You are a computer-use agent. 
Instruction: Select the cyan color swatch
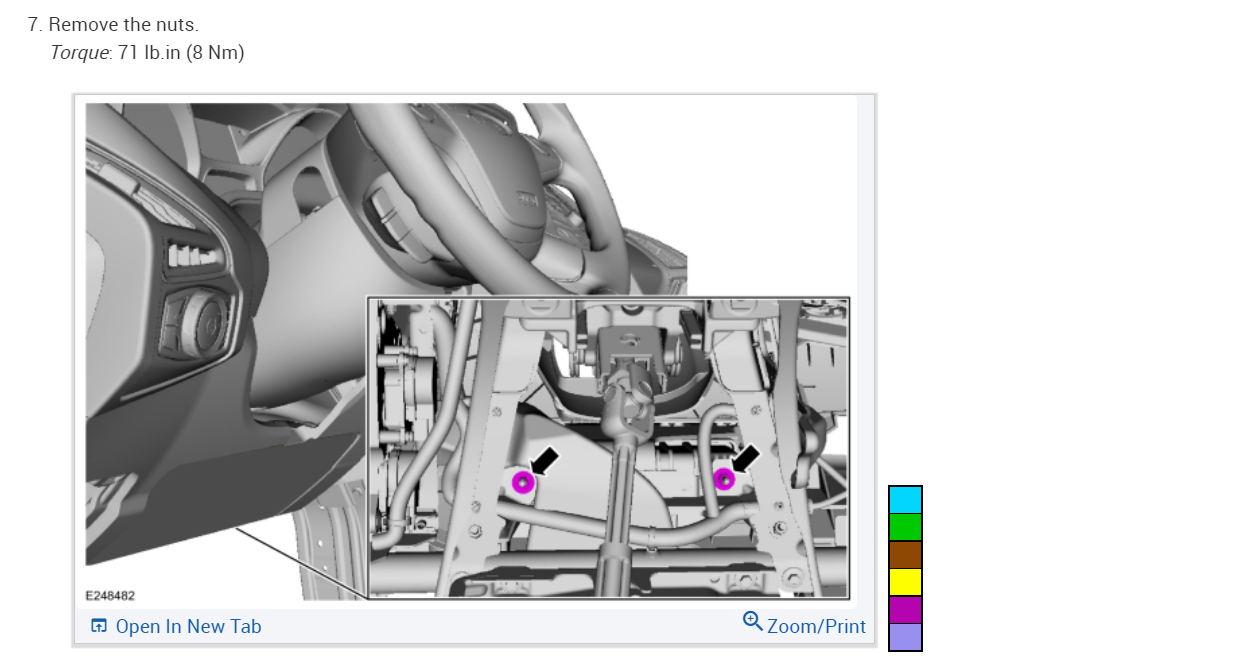pyautogui.click(x=905, y=500)
